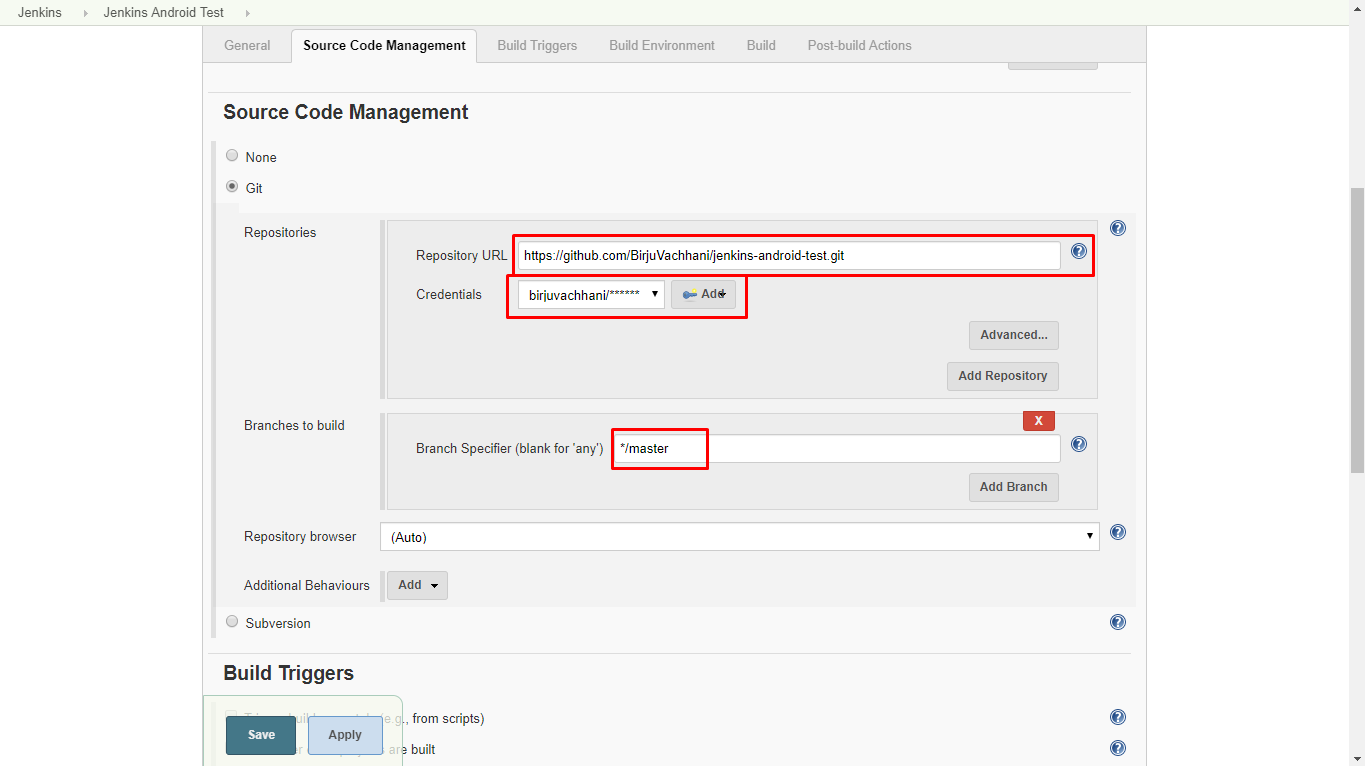Select the None source control option
Screen dimensions: 1365x766
point(231,156)
